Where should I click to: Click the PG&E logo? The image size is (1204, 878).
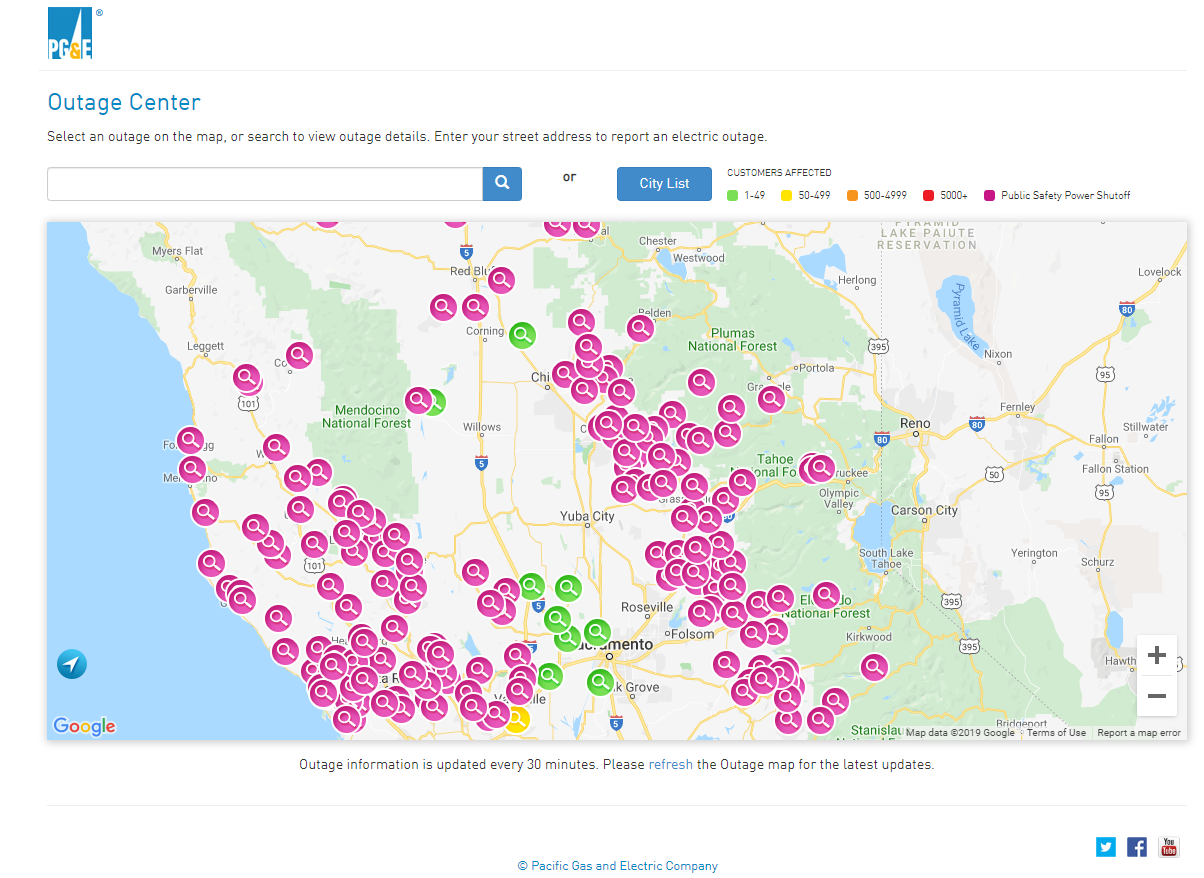70,35
